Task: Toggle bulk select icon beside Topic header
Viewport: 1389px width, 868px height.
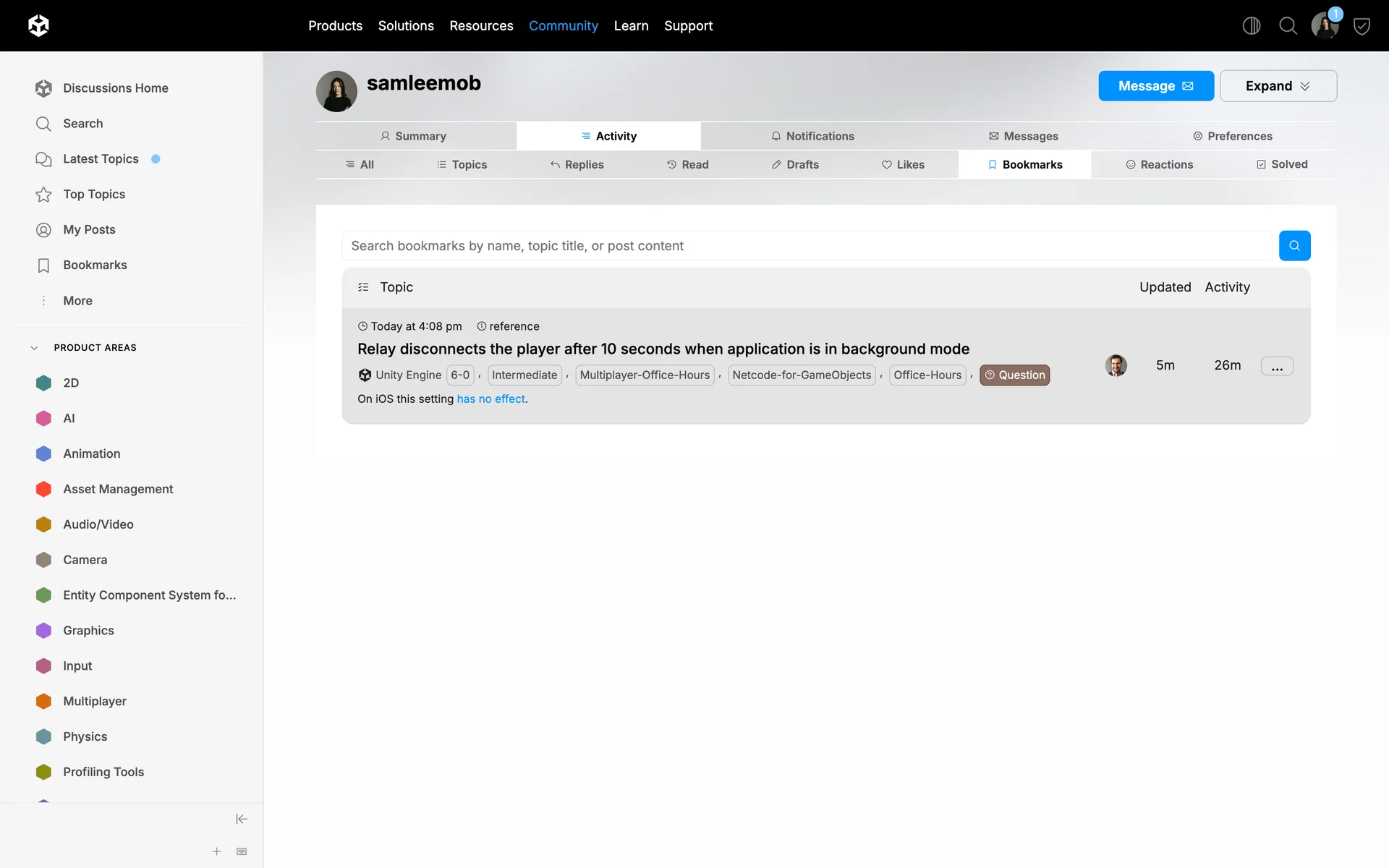Action: (x=363, y=287)
